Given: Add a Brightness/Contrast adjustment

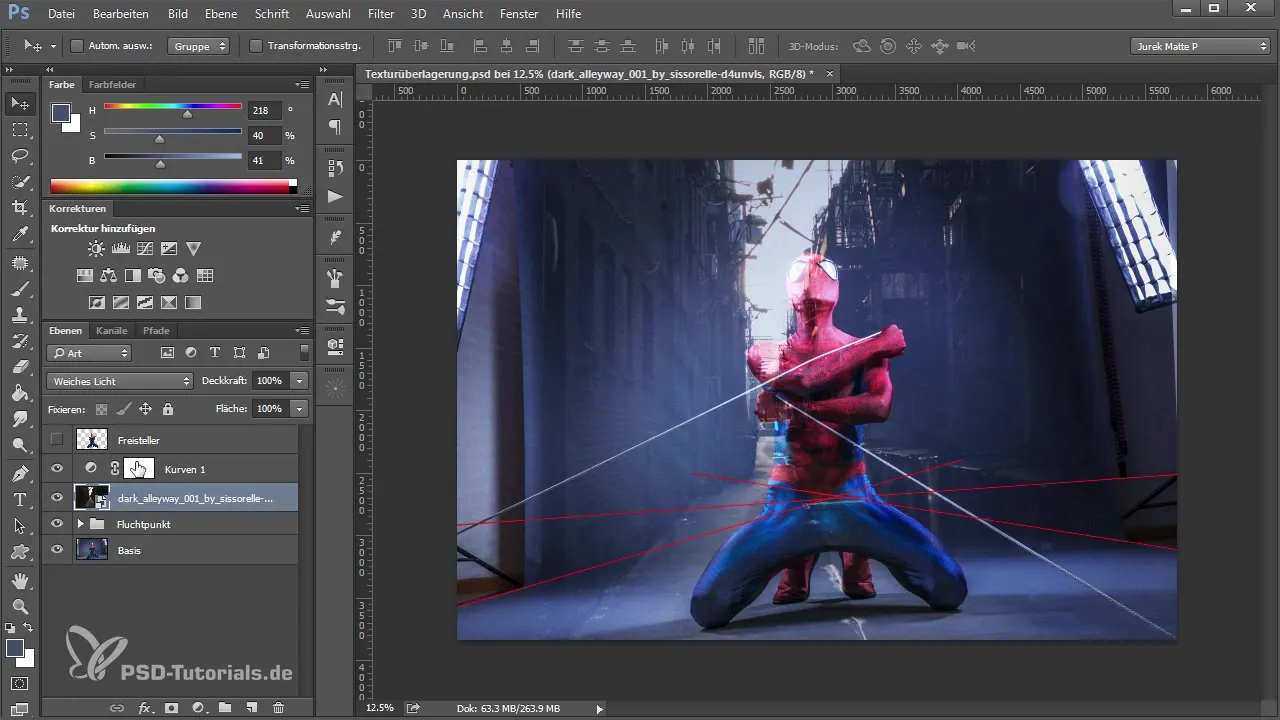Looking at the screenshot, I should click(x=95, y=248).
